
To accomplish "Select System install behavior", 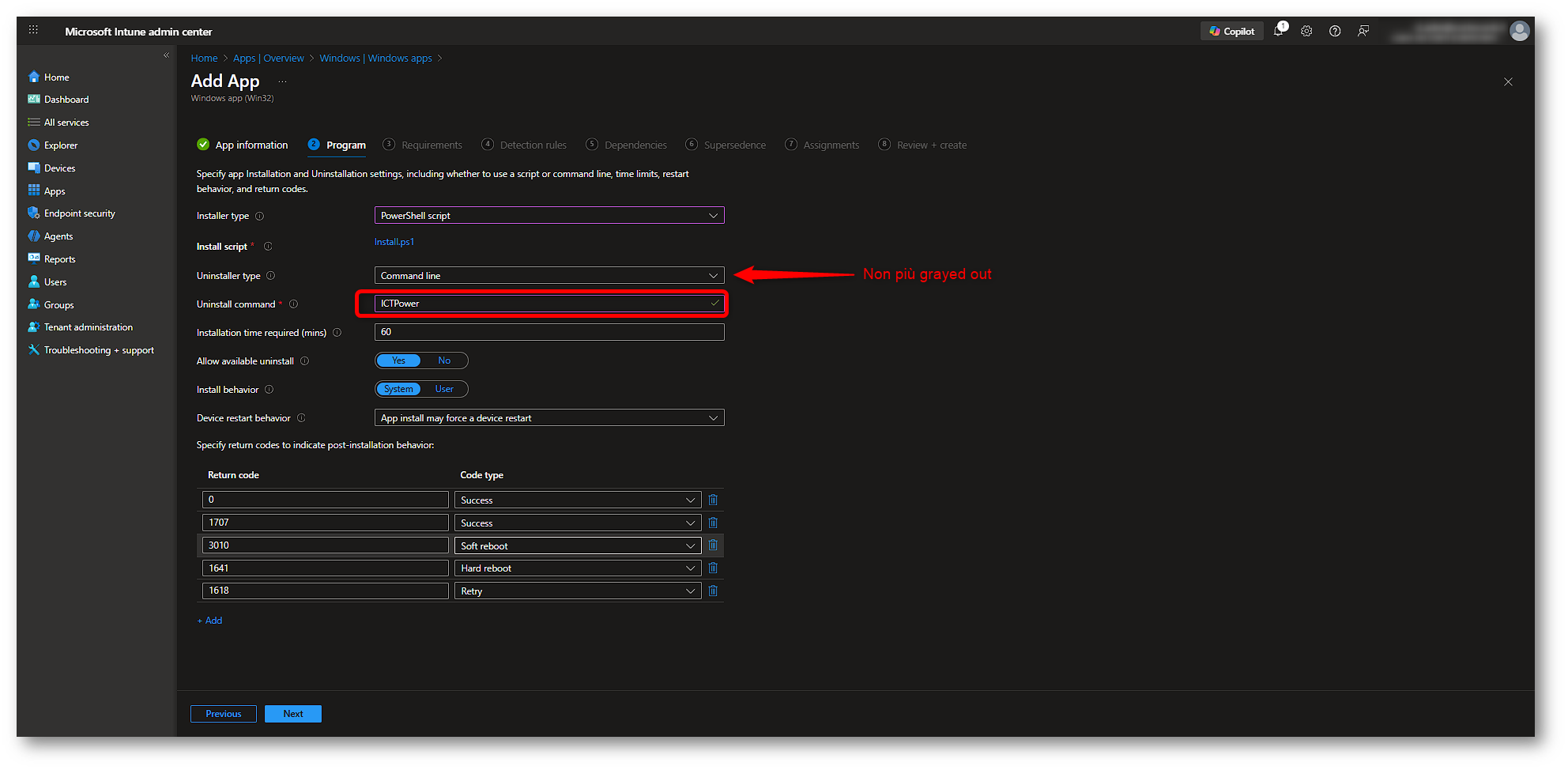I will click(x=398, y=389).
